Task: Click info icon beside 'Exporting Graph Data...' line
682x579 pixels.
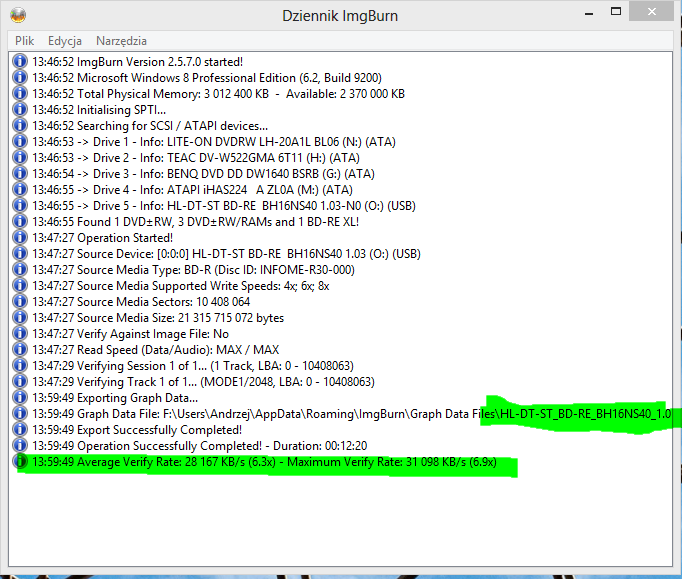Action: pyautogui.click(x=20, y=398)
